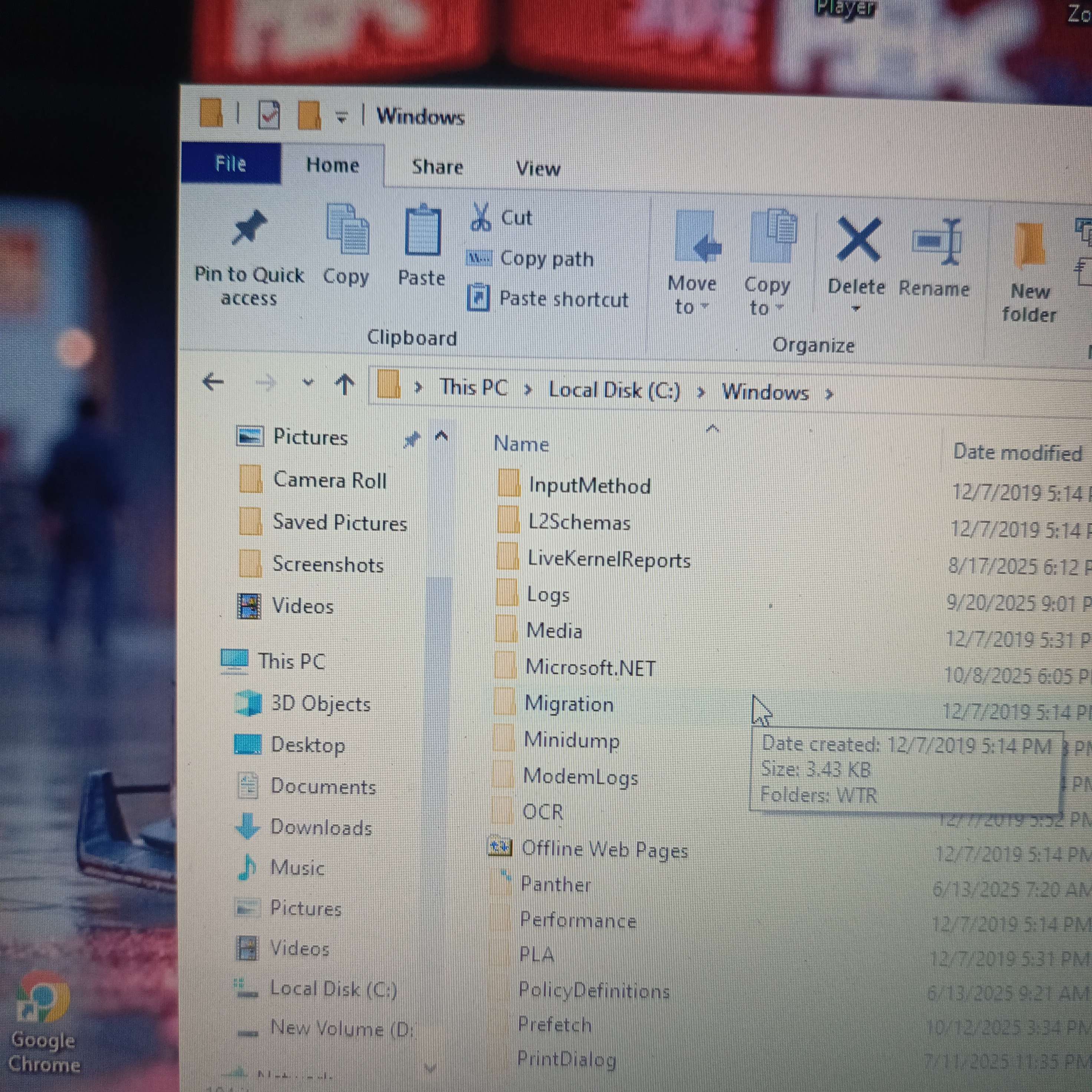Open recent locations dropdown in navigation bar
Screen dimensions: 1092x1092
click(x=307, y=383)
